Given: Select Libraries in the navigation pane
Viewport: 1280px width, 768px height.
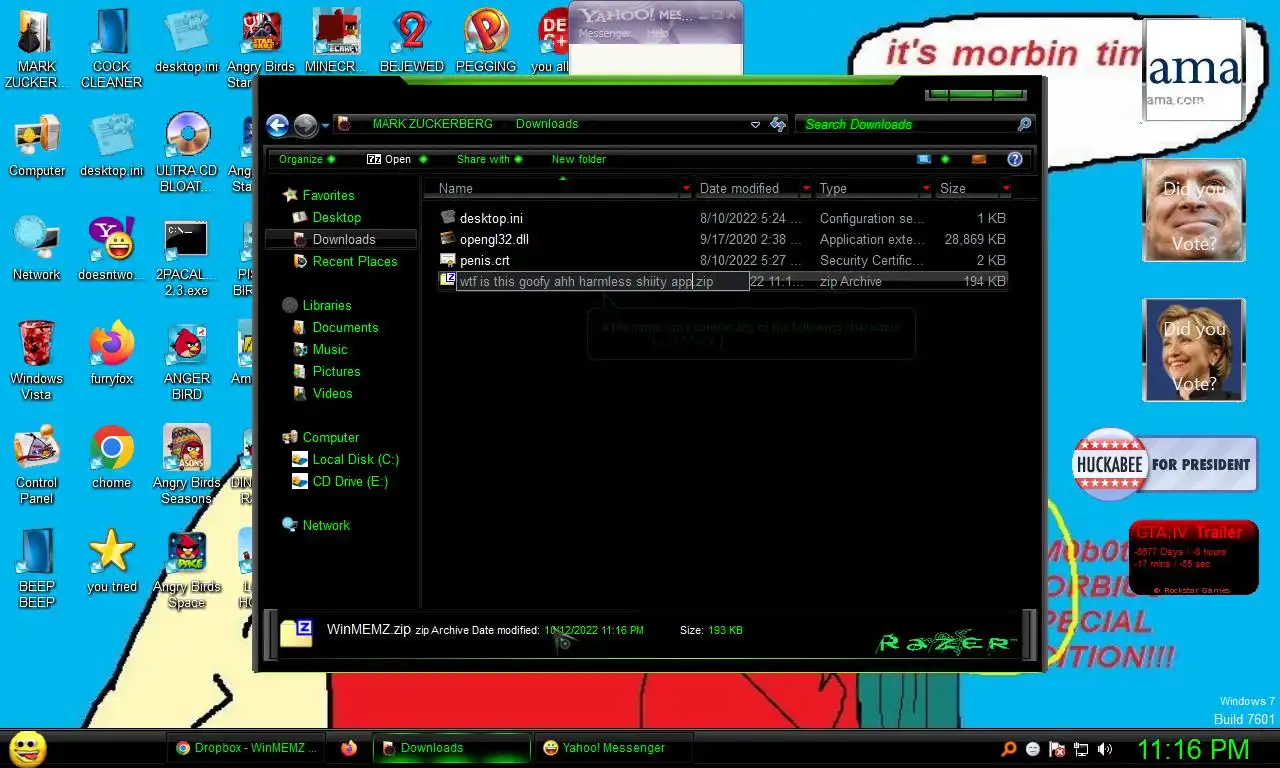Looking at the screenshot, I should 326,305.
